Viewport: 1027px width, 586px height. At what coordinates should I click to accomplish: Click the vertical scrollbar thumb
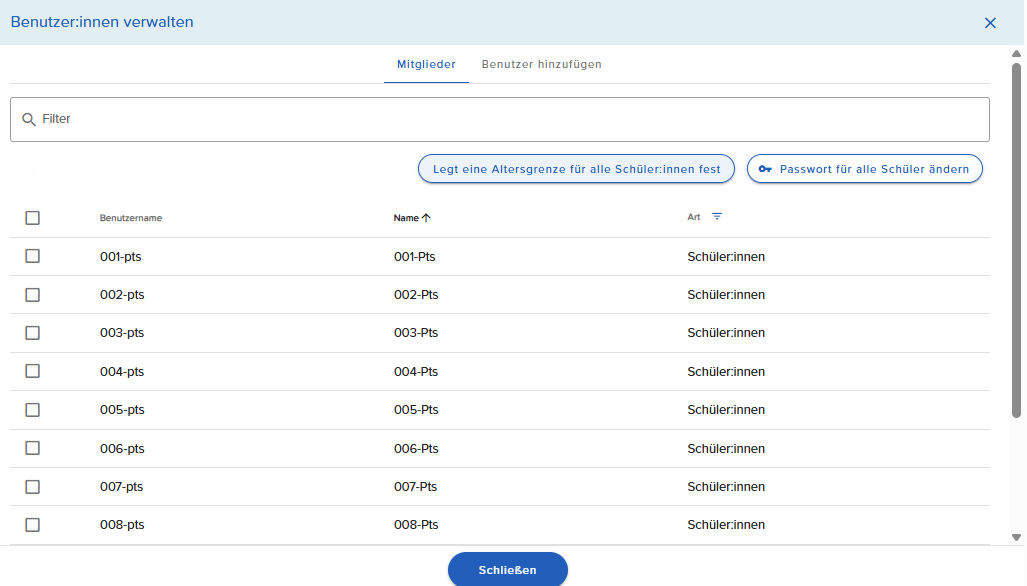[1016, 240]
